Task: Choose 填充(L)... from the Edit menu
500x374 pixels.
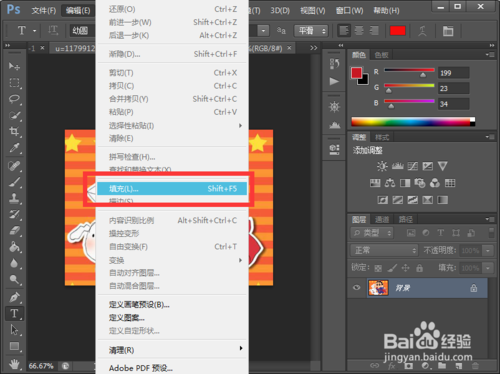Action: point(172,189)
